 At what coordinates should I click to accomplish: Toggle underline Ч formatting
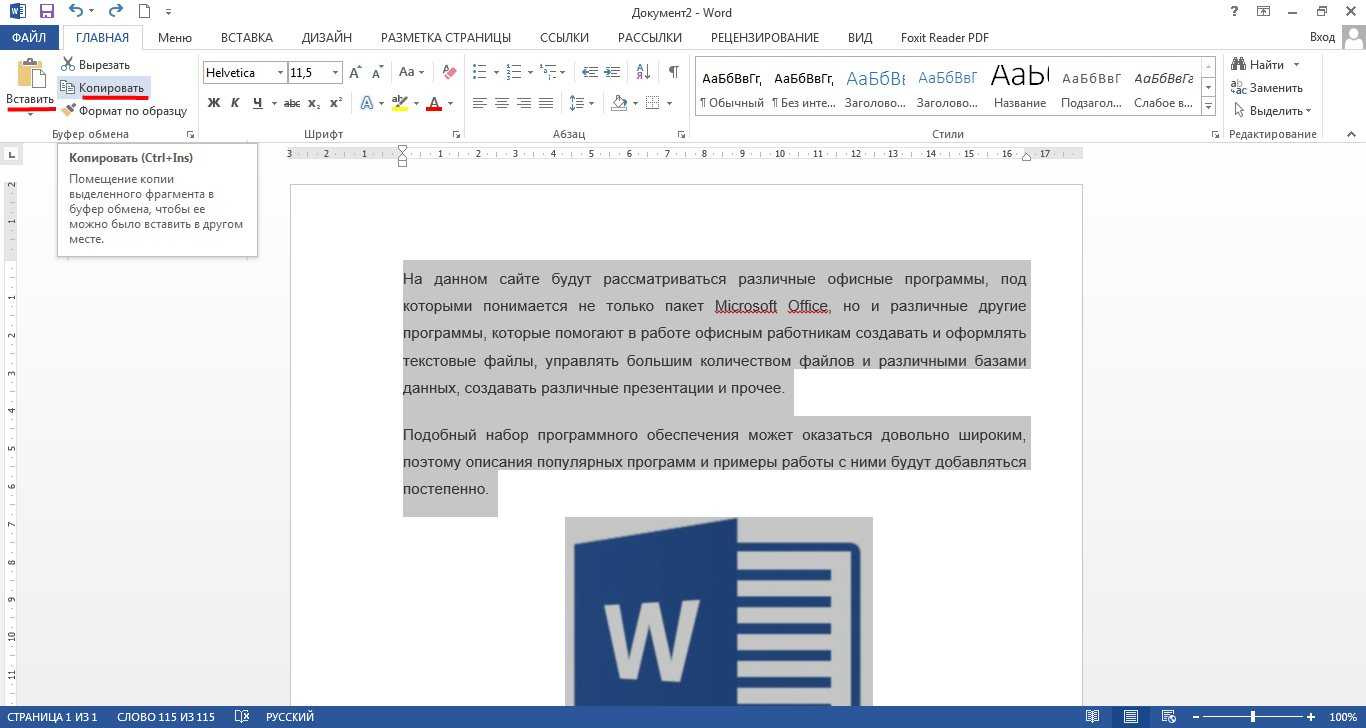pyautogui.click(x=258, y=103)
